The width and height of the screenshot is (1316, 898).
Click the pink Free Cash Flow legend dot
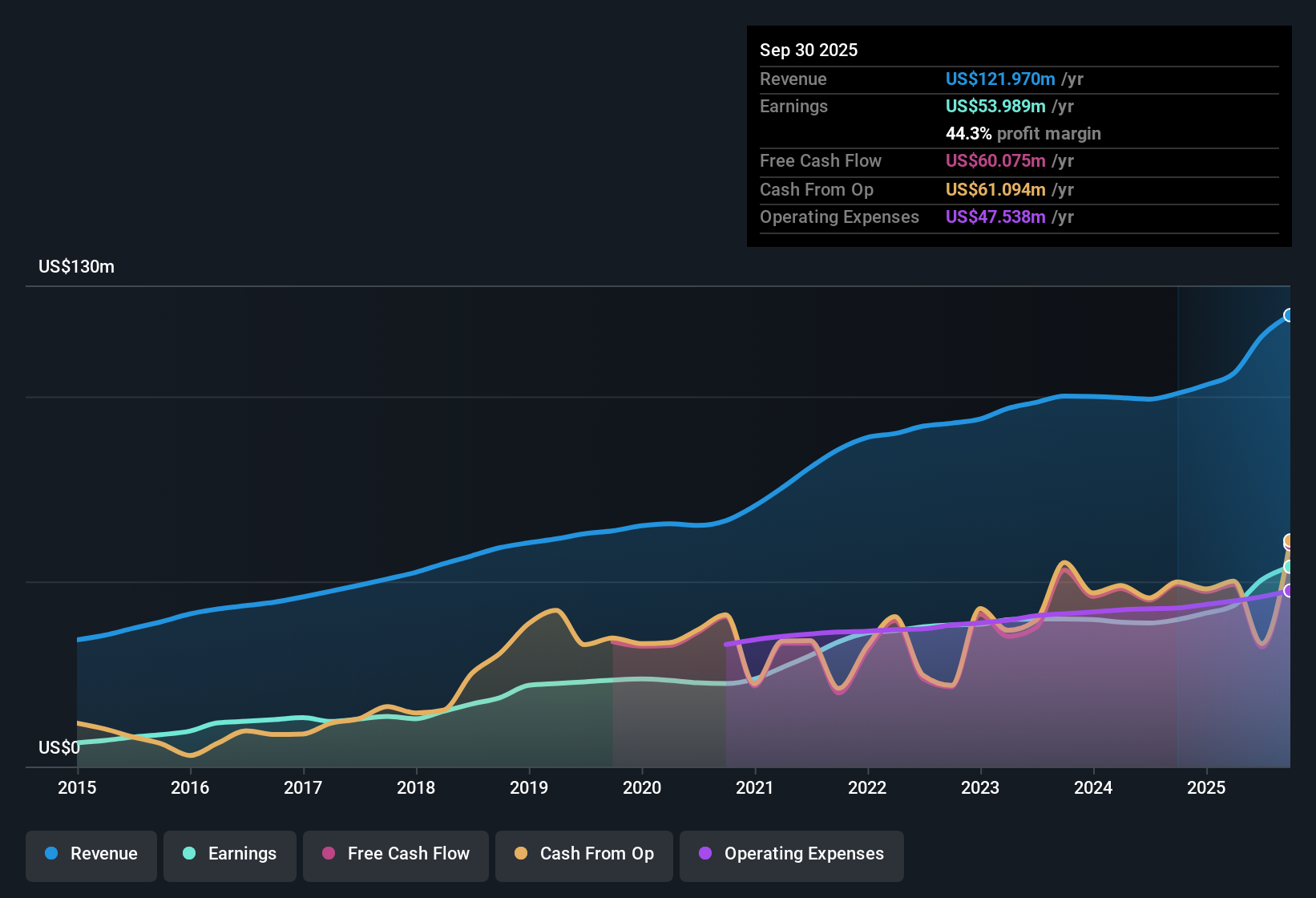pyautogui.click(x=329, y=853)
